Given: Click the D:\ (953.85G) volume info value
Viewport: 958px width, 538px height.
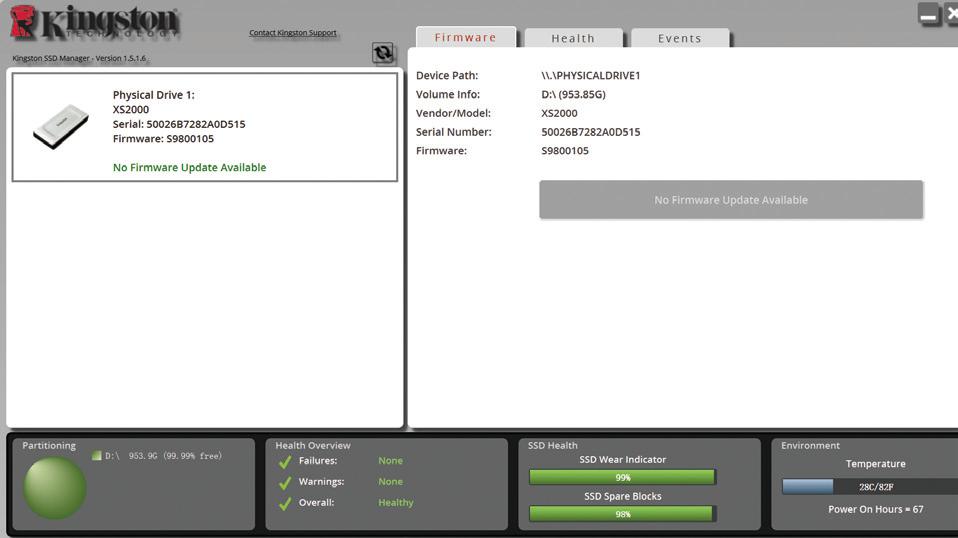Looking at the screenshot, I should coord(573,94).
